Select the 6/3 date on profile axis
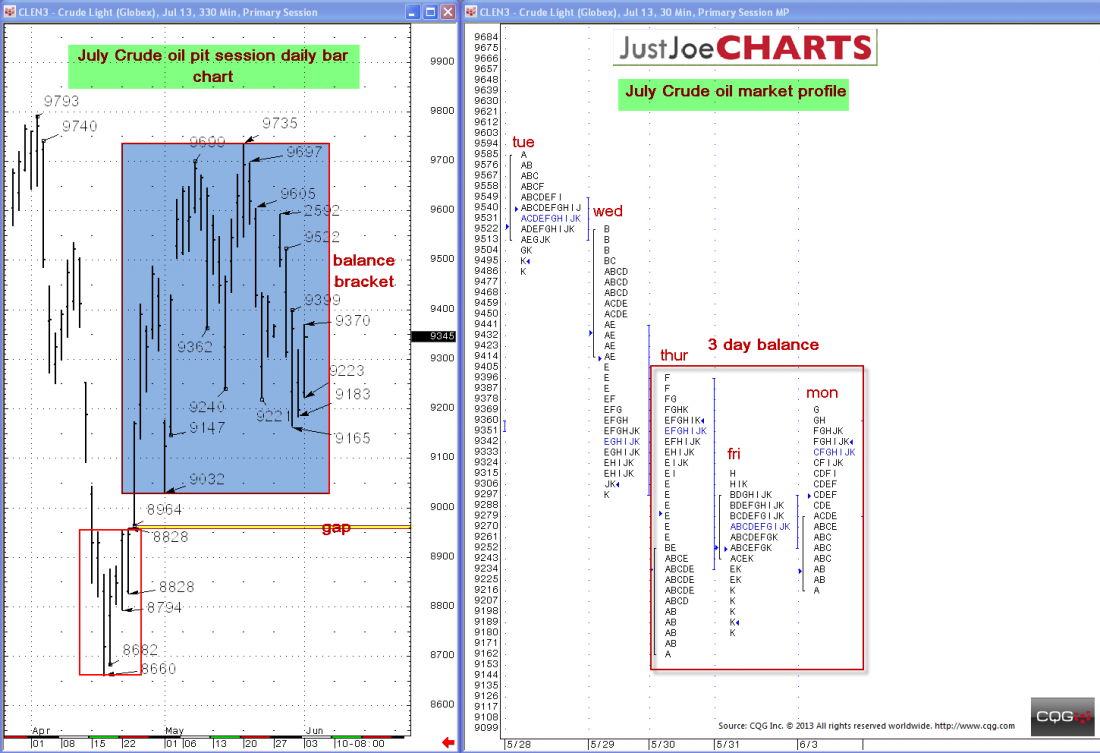 coord(807,744)
